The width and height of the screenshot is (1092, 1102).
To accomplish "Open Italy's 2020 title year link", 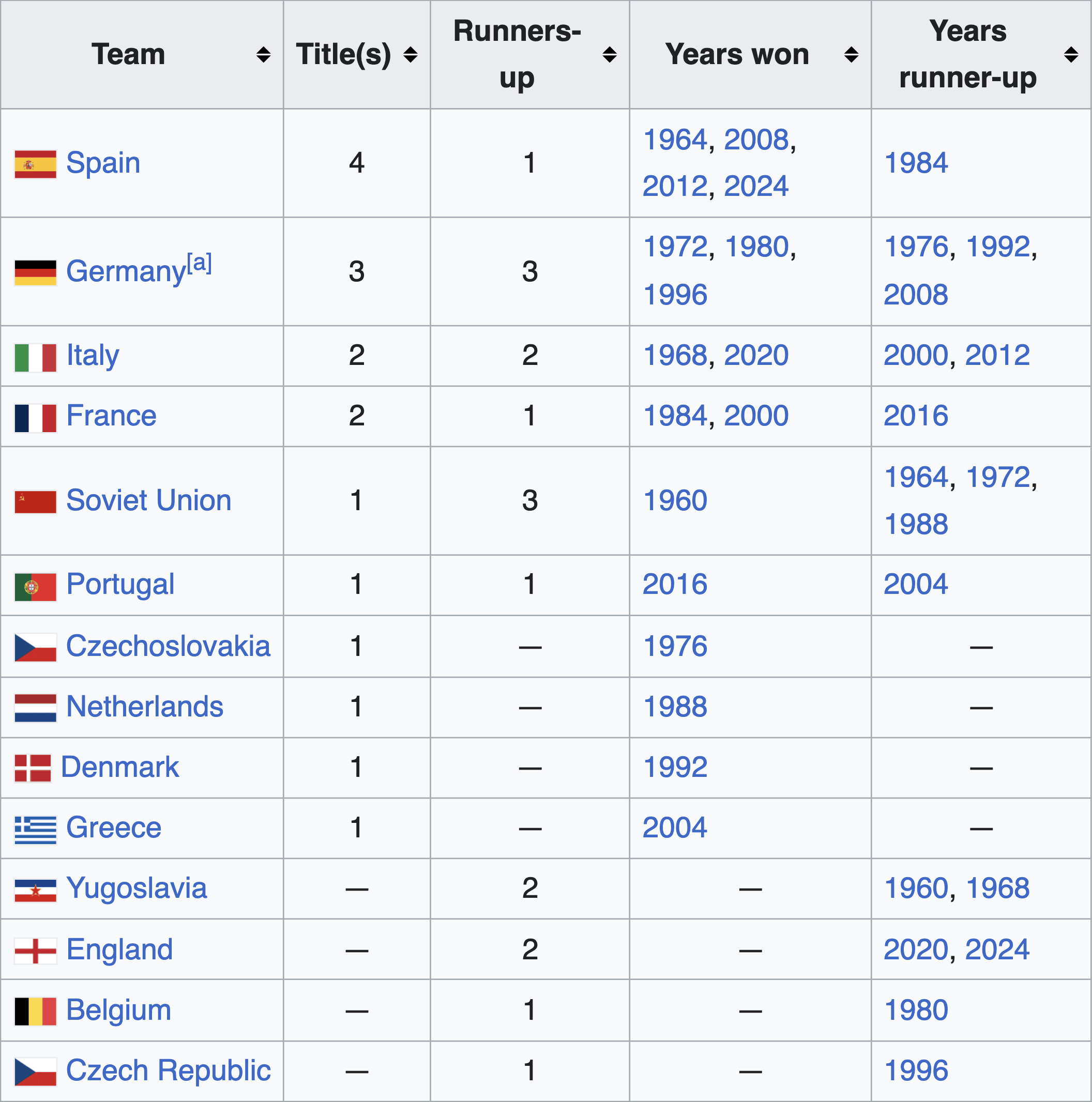I will pos(756,355).
